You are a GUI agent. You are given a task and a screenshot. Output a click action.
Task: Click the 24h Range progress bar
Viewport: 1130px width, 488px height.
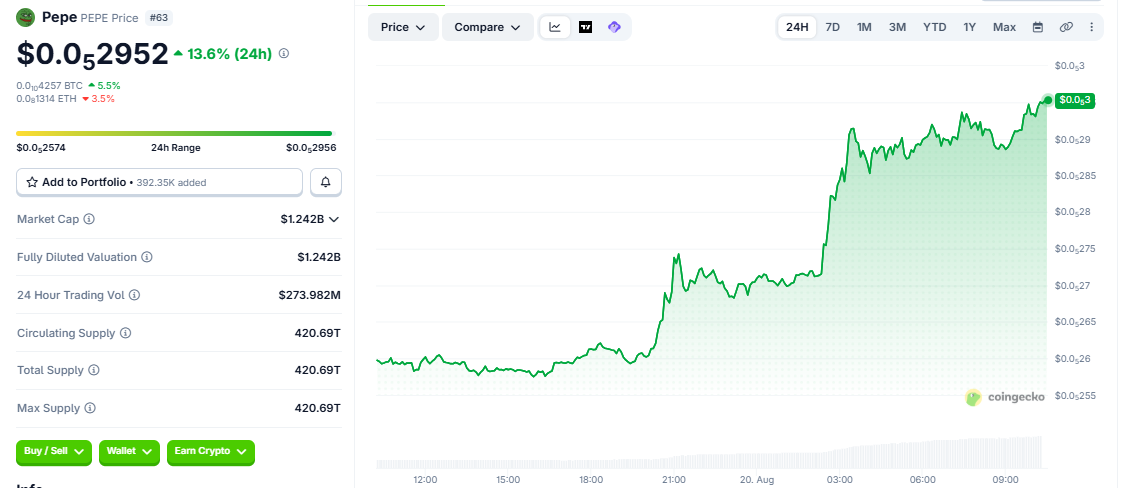coord(176,133)
